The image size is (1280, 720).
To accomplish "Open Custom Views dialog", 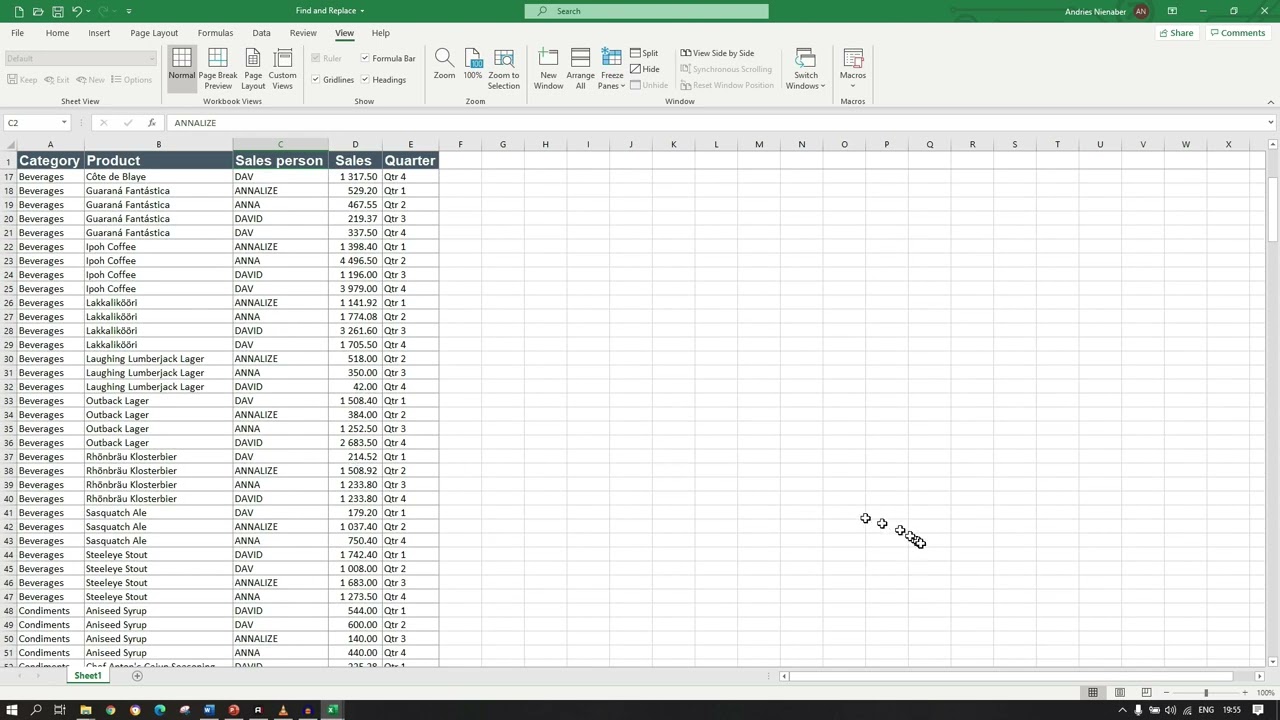I will click(283, 68).
